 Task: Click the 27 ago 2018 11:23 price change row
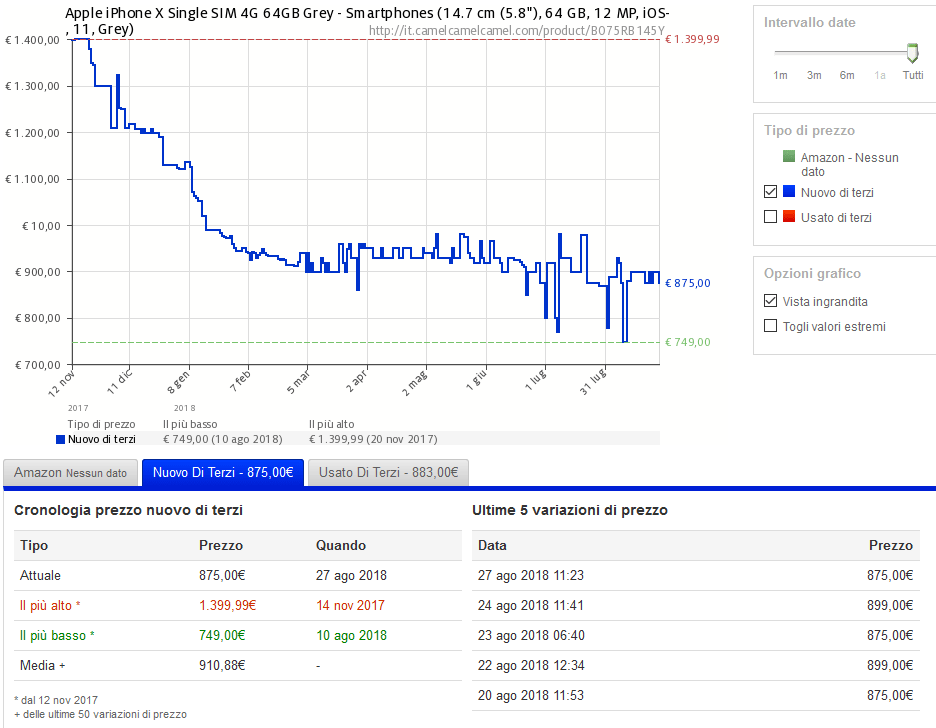692,575
